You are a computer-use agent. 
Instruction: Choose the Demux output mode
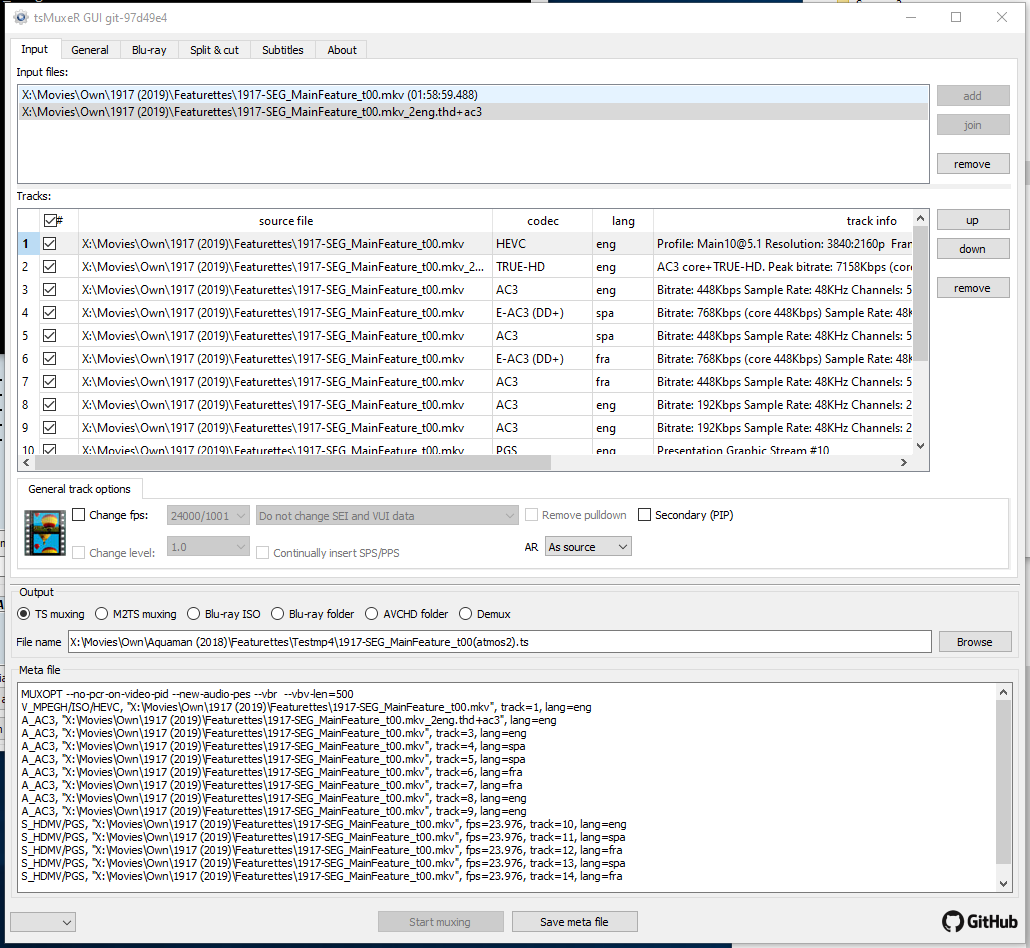[x=466, y=614]
